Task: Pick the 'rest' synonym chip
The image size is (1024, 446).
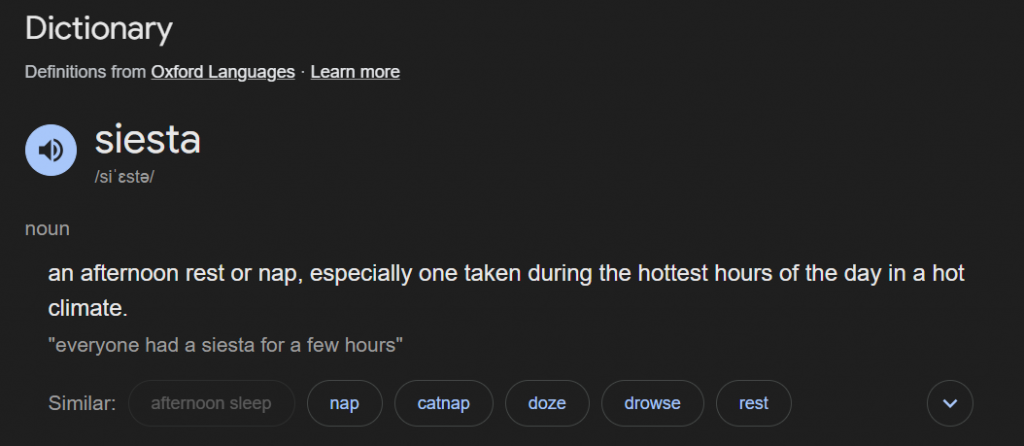Action: [x=753, y=404]
